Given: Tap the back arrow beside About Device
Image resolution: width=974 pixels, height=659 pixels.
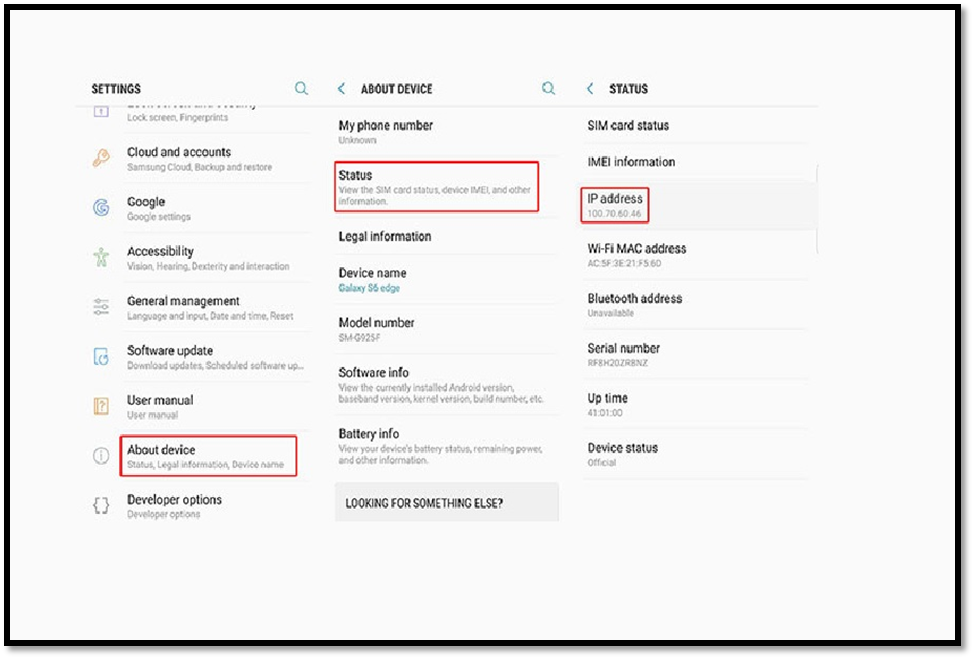Looking at the screenshot, I should click(342, 89).
